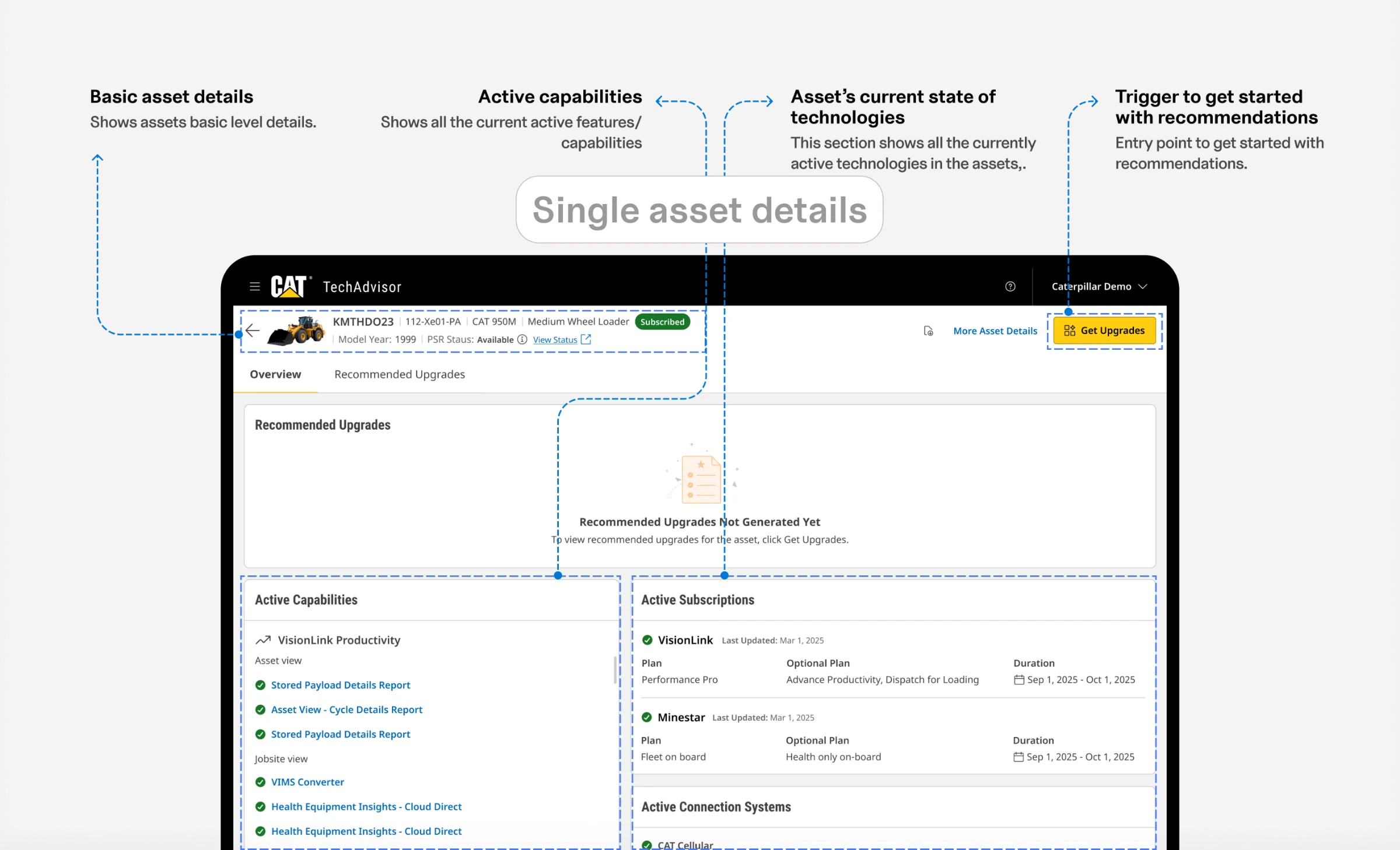This screenshot has width=1400, height=850.
Task: Click the Fleet on board plan value
Action: [673, 757]
